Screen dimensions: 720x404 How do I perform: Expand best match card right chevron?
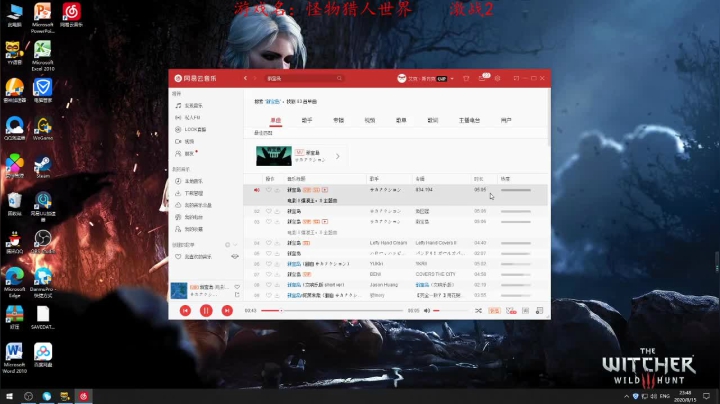pyautogui.click(x=338, y=157)
